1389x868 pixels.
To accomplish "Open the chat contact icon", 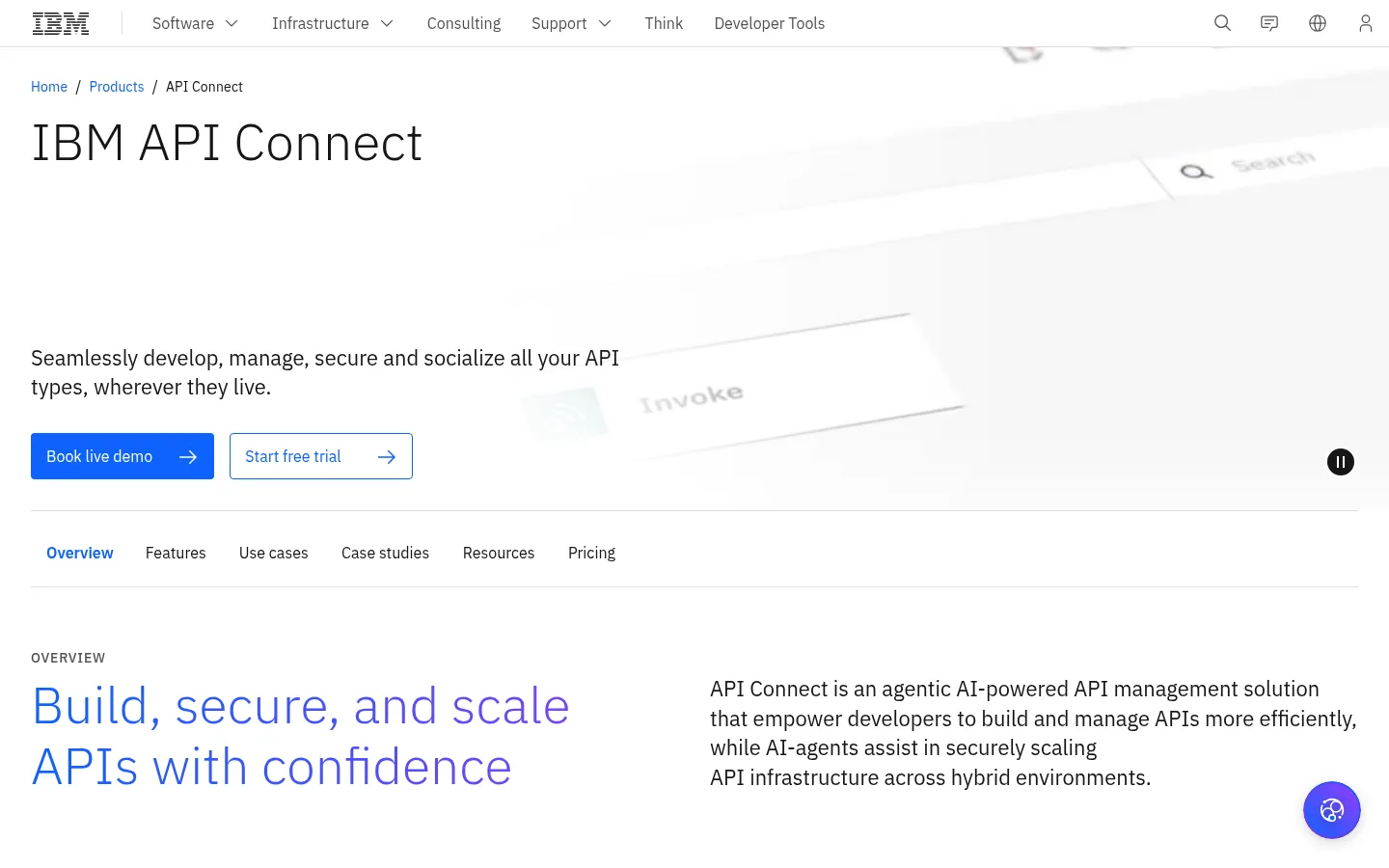I will point(1269,23).
